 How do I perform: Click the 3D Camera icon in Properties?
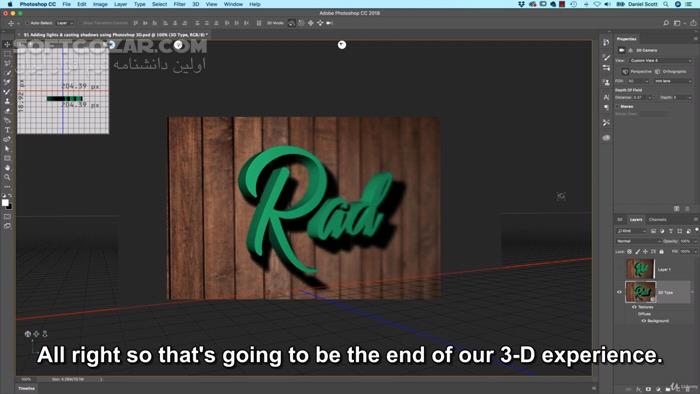point(621,50)
